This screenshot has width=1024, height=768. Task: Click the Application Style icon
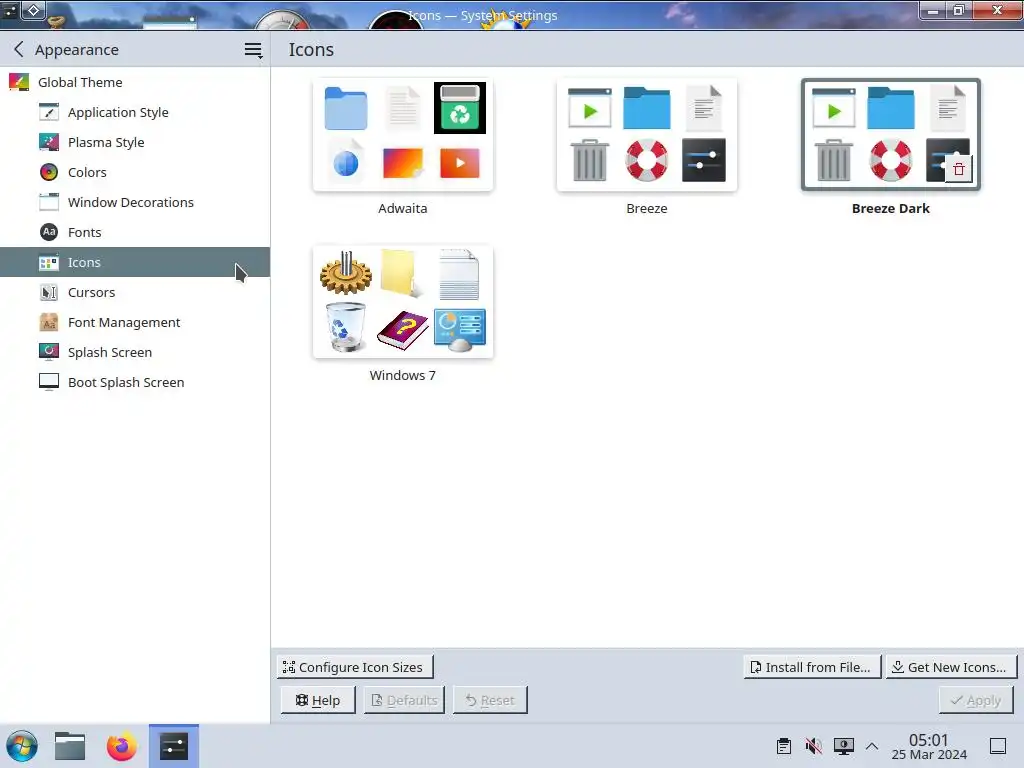[49, 112]
